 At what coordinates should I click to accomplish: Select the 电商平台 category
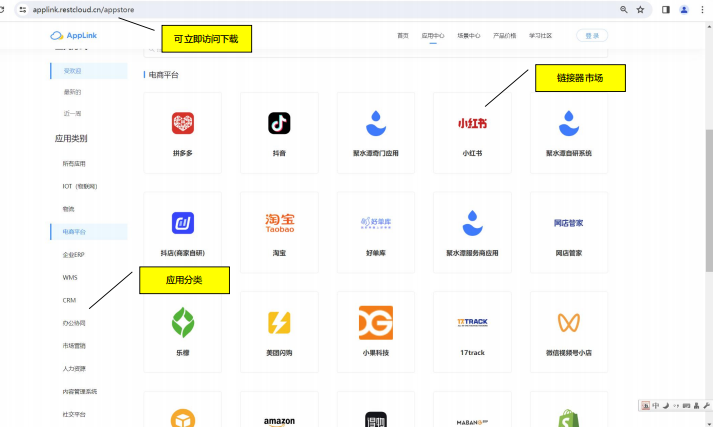89,232
